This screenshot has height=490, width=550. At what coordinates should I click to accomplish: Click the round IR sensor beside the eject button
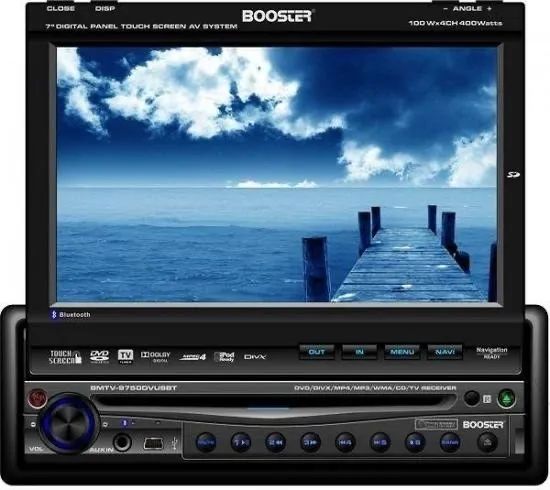click(x=472, y=398)
